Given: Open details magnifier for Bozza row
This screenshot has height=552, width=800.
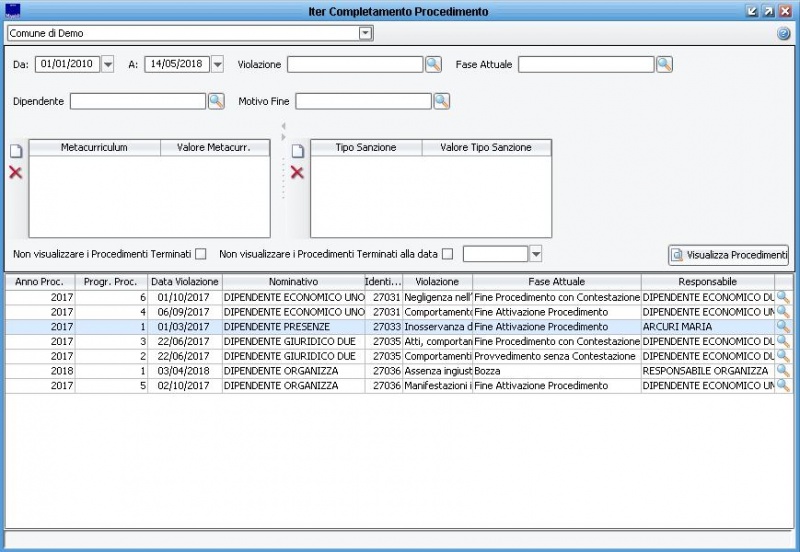Looking at the screenshot, I should tap(783, 371).
